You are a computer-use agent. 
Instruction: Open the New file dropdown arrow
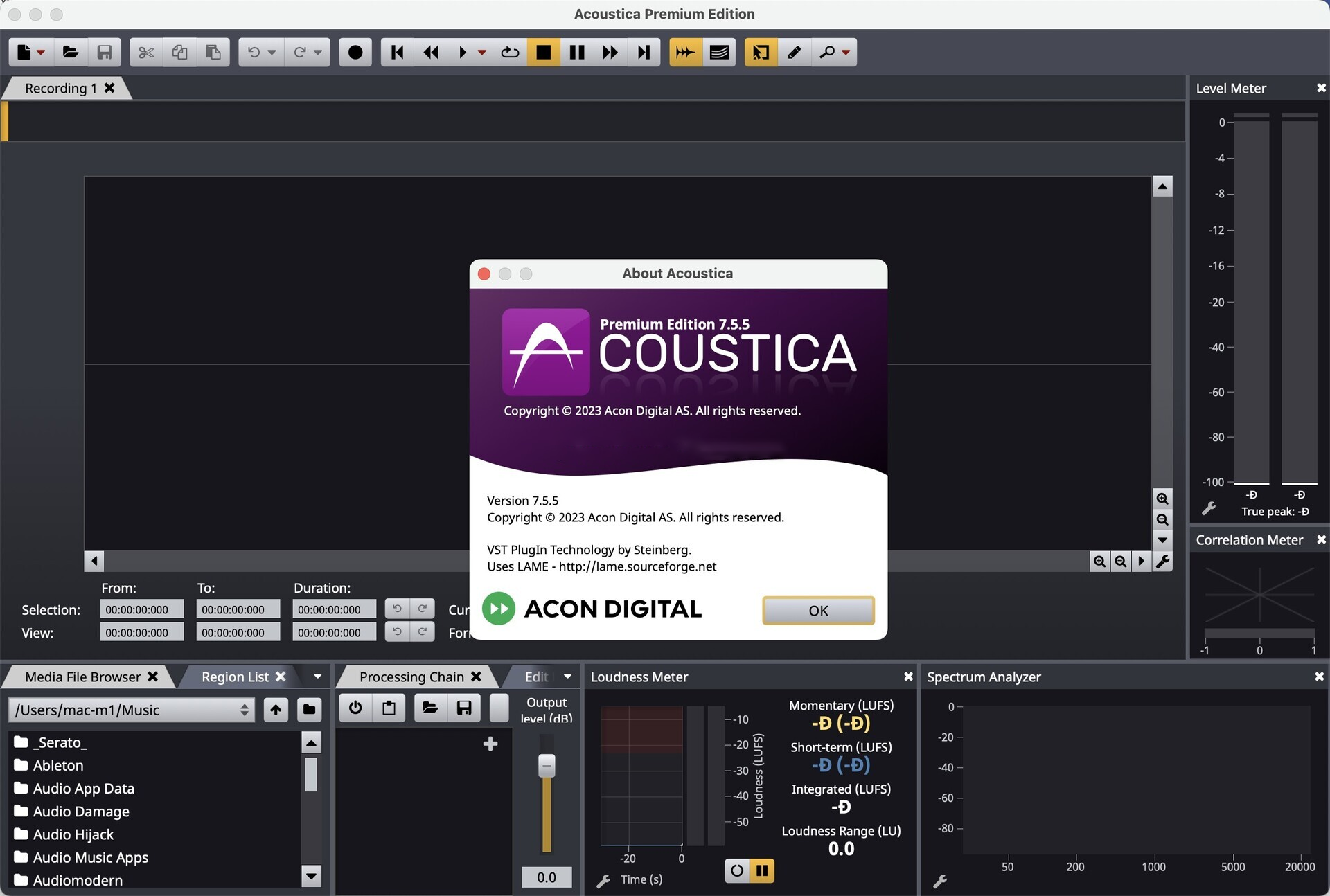tap(42, 53)
